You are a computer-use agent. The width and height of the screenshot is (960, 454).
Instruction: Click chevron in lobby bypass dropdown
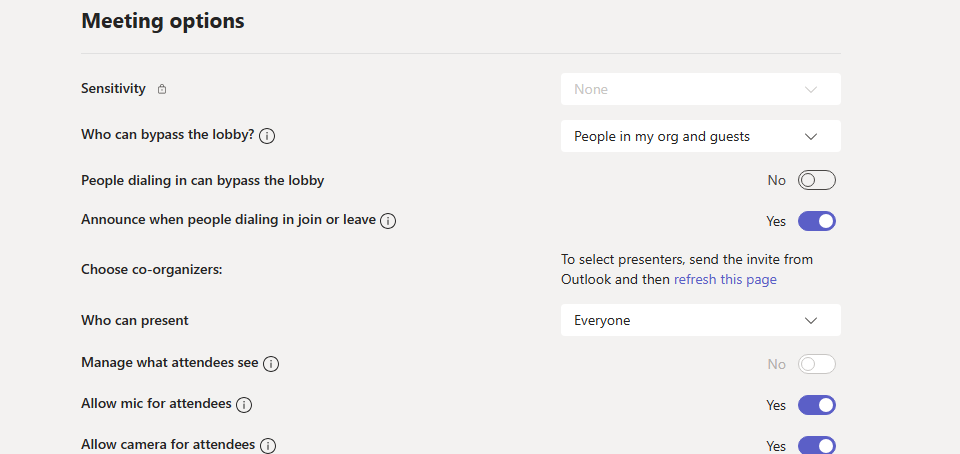tap(811, 136)
